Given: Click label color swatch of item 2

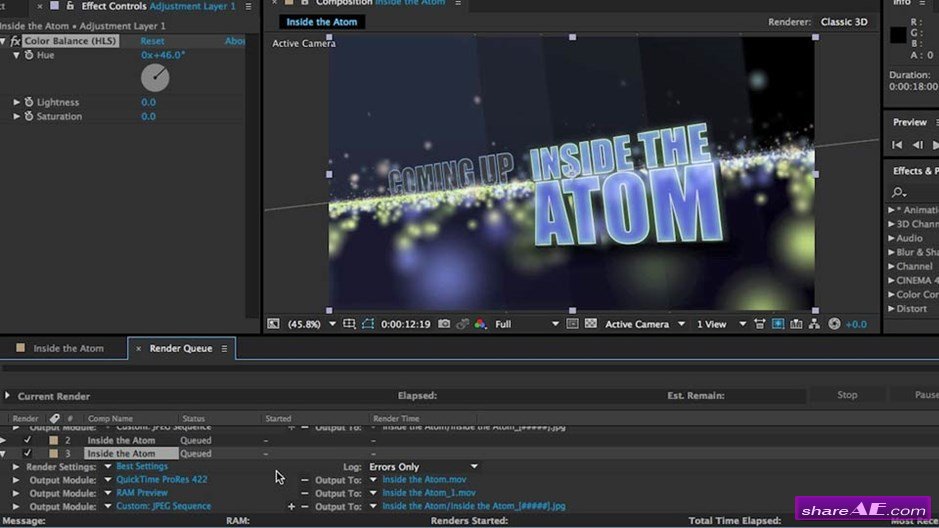Looking at the screenshot, I should click(x=53, y=440).
